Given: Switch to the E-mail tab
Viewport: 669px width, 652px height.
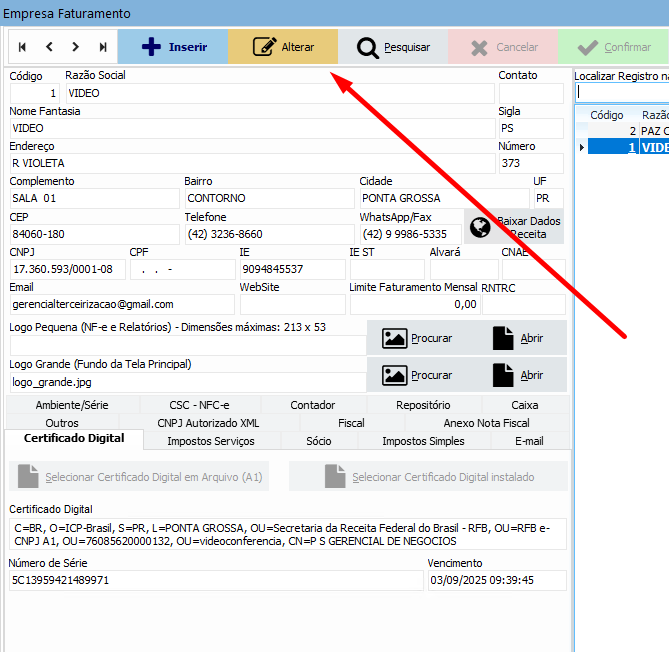Looking at the screenshot, I should pyautogui.click(x=529, y=441).
